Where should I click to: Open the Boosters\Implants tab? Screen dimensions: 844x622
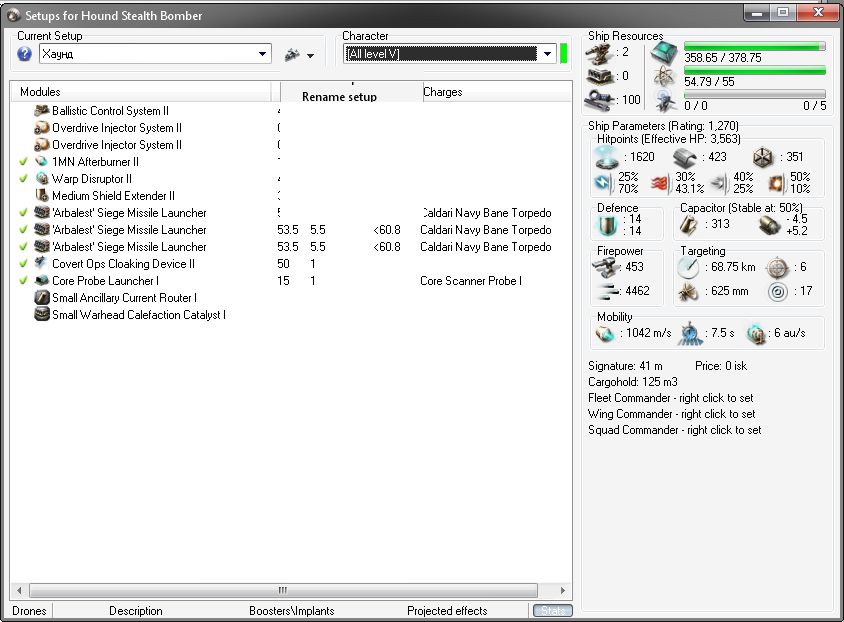(x=292, y=611)
